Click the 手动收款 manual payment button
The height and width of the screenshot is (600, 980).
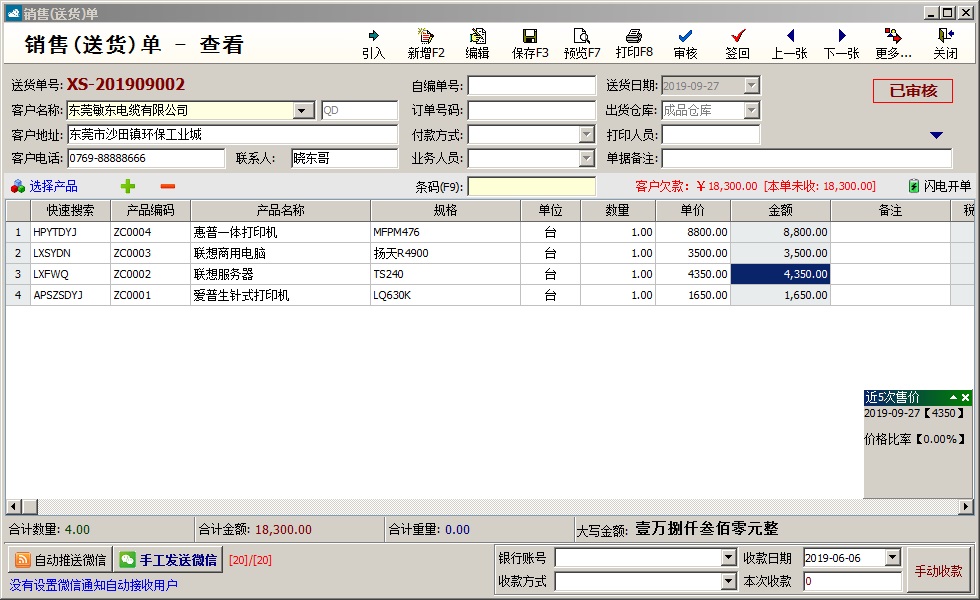[x=938, y=571]
